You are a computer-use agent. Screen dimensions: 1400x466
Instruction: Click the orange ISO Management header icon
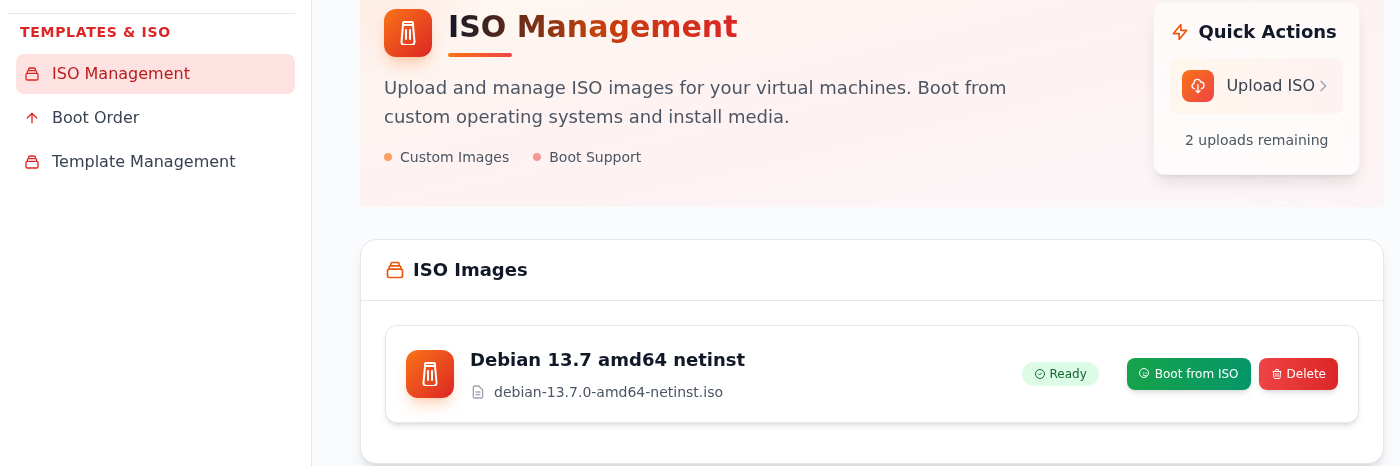[x=408, y=33]
